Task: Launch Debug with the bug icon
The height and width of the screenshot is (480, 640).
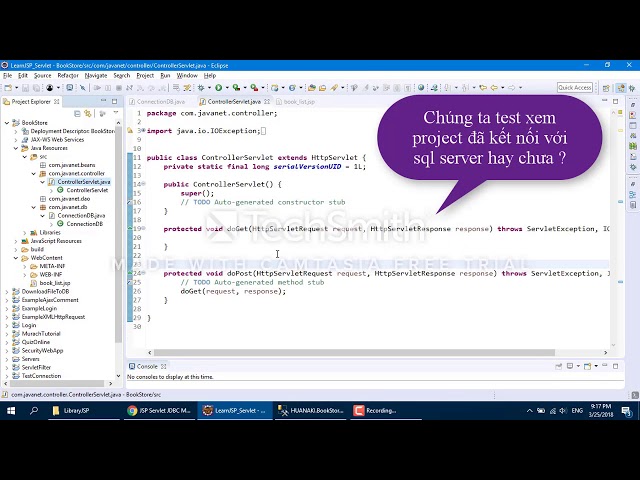Action: [201, 88]
